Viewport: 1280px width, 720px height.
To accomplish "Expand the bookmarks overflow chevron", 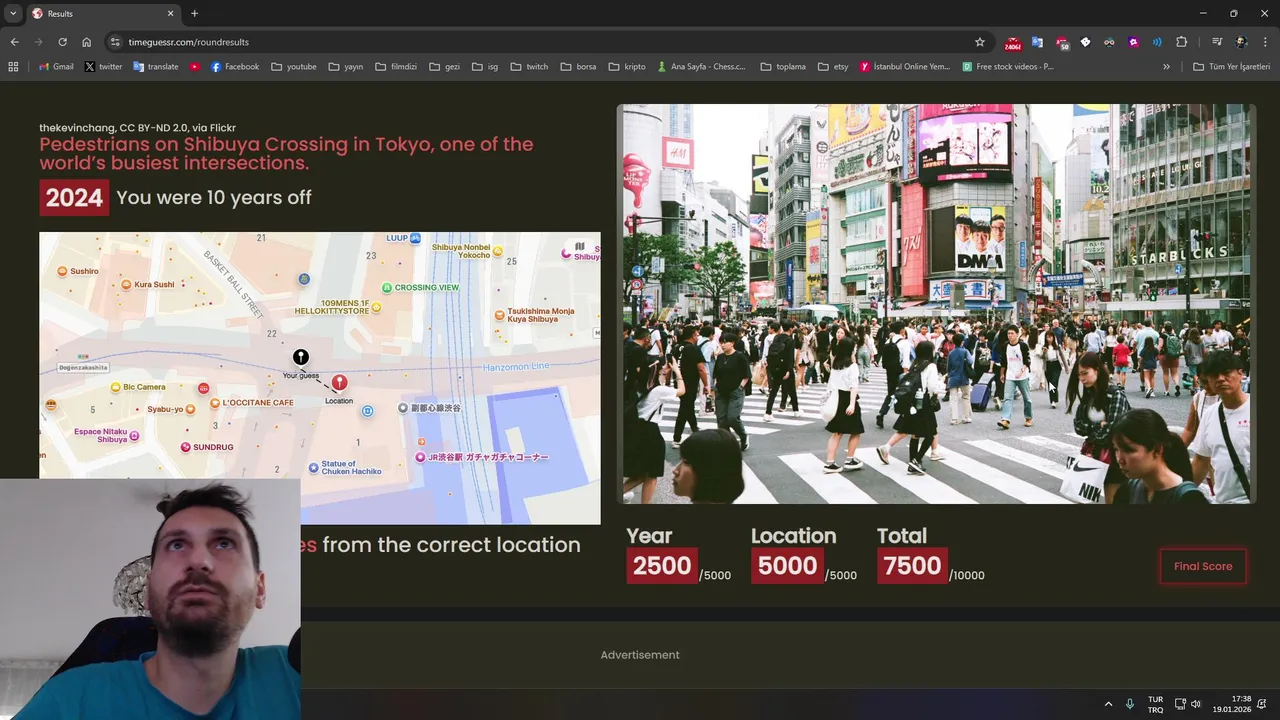I will (1166, 67).
